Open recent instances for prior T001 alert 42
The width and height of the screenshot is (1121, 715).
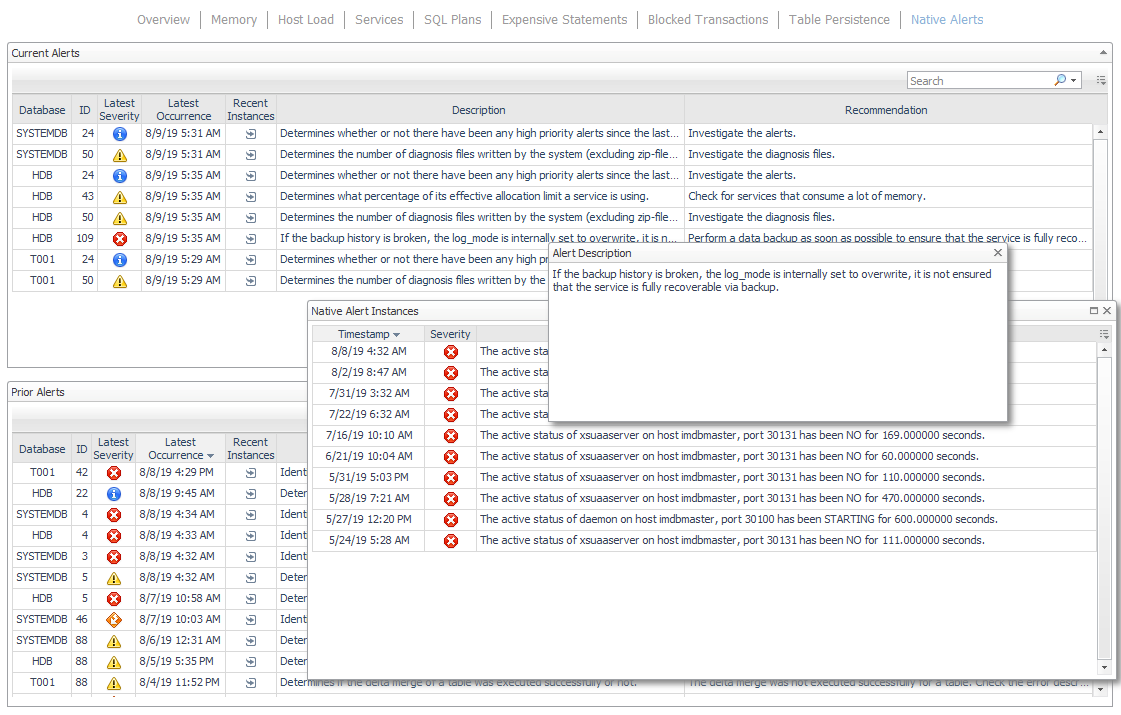[x=250, y=473]
